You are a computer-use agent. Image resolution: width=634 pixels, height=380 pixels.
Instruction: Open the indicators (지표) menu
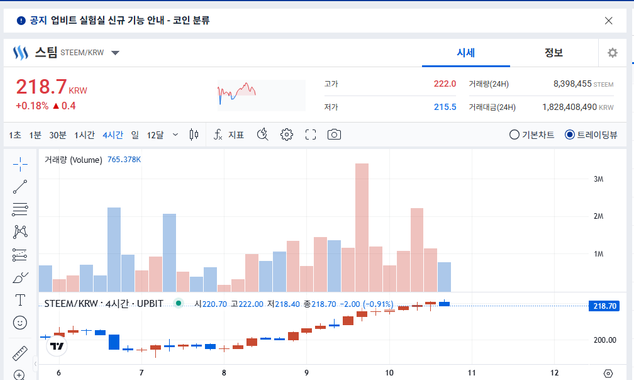(229, 135)
